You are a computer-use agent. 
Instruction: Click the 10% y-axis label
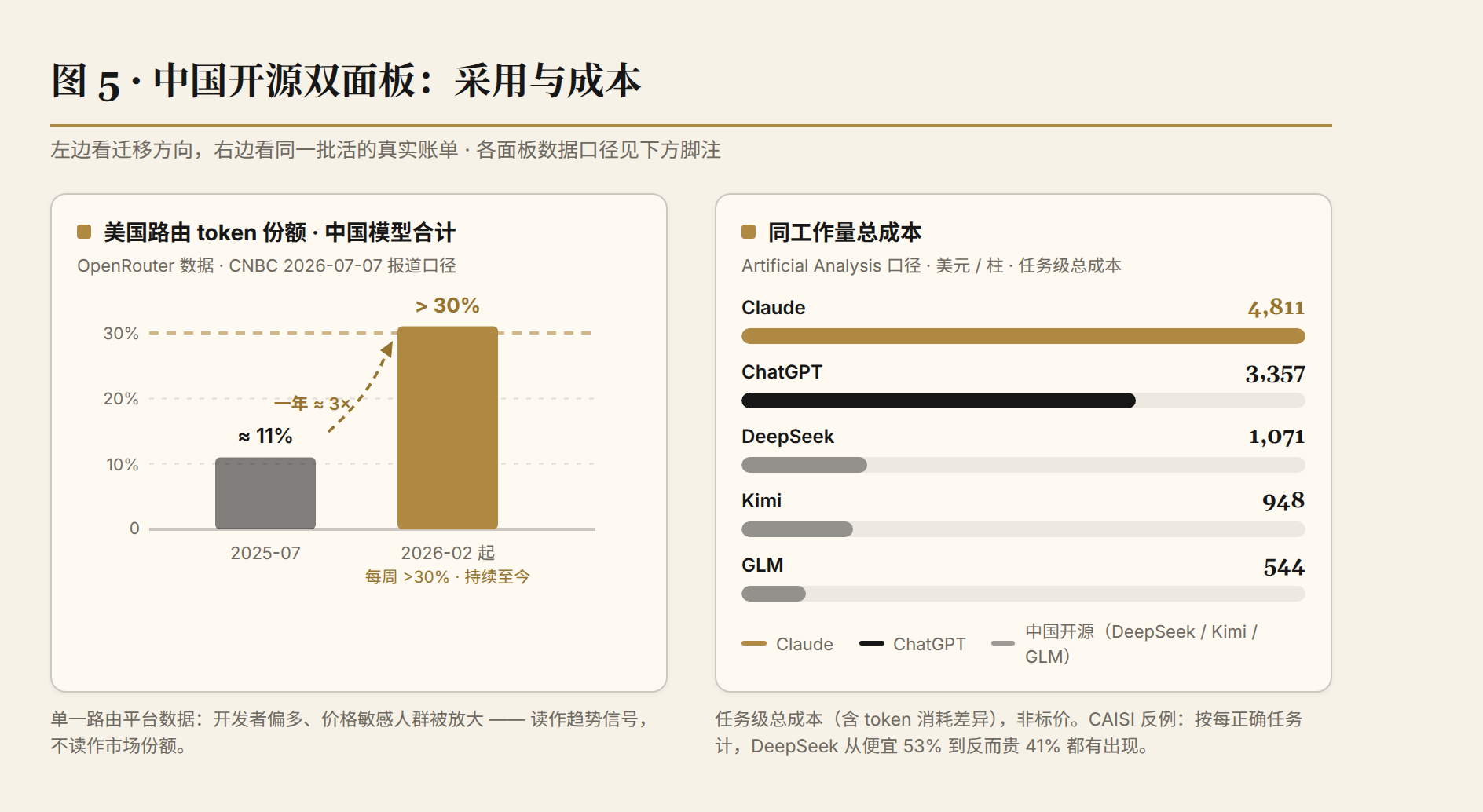click(122, 464)
